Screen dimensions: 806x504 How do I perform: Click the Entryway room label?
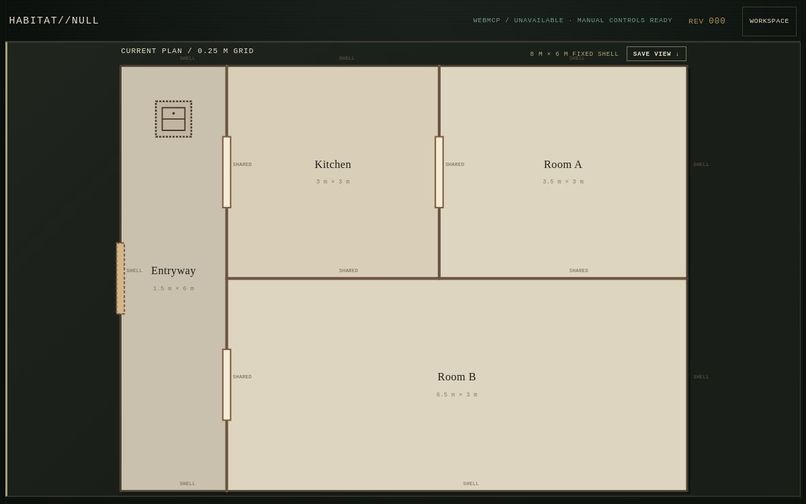[173, 271]
